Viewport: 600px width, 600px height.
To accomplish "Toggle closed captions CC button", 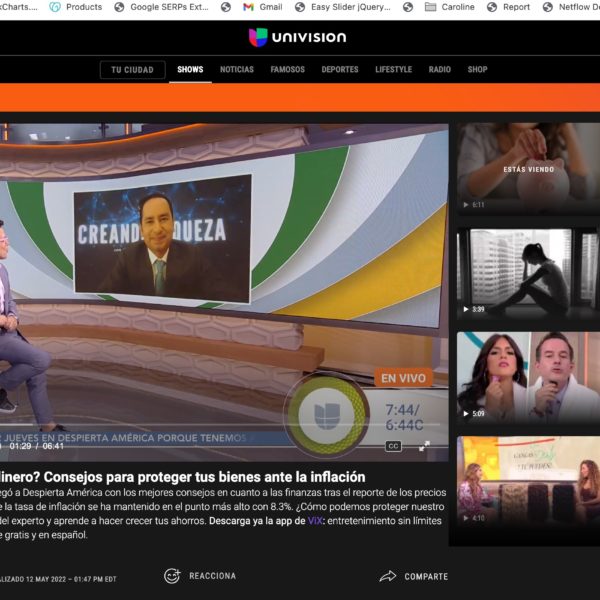I will point(393,446).
